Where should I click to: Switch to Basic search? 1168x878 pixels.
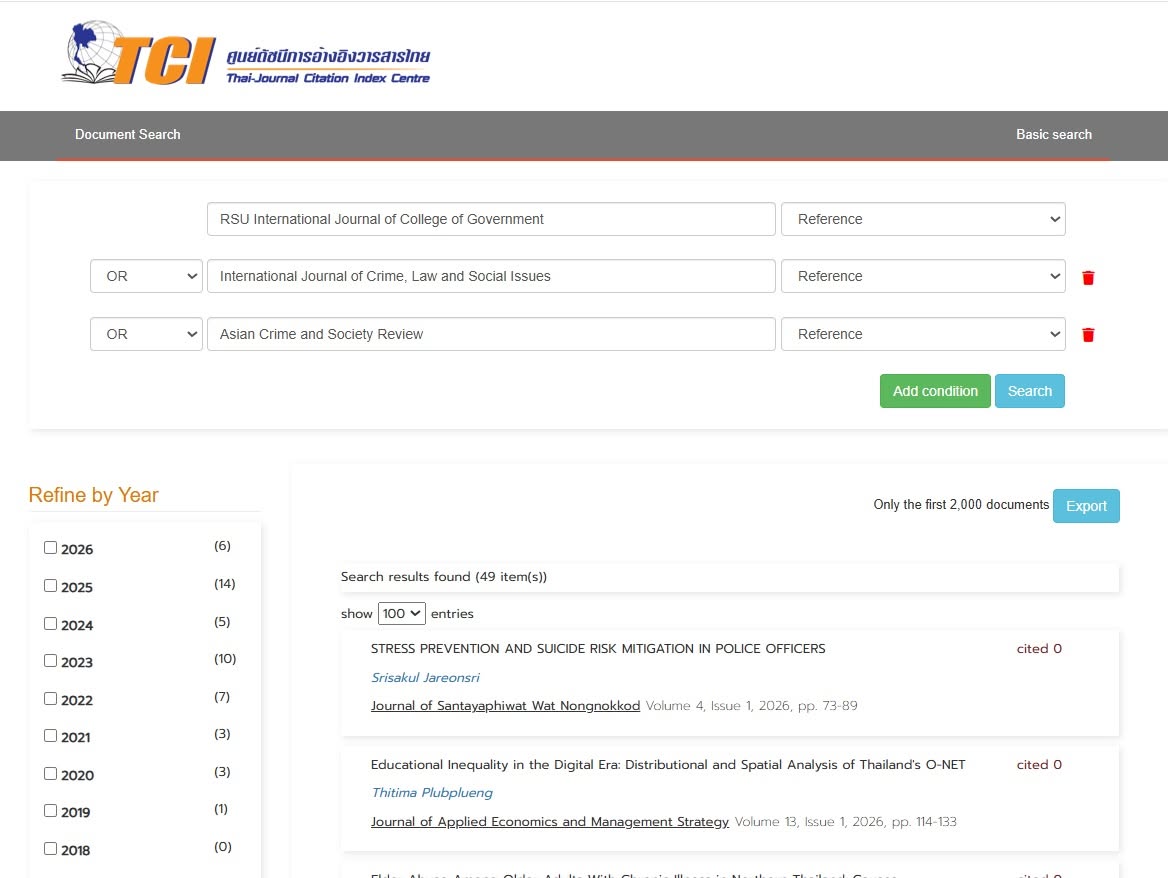1053,135
